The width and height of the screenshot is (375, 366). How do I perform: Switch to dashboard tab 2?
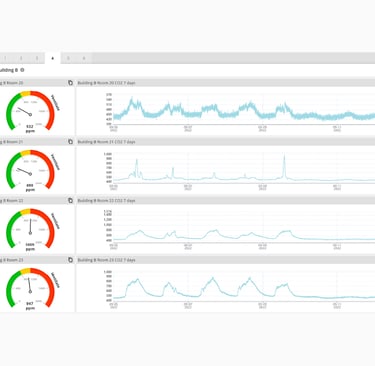(21, 58)
